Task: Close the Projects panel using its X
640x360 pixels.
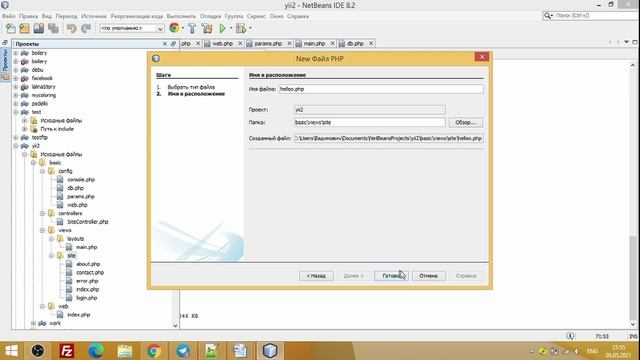Action: [164, 44]
